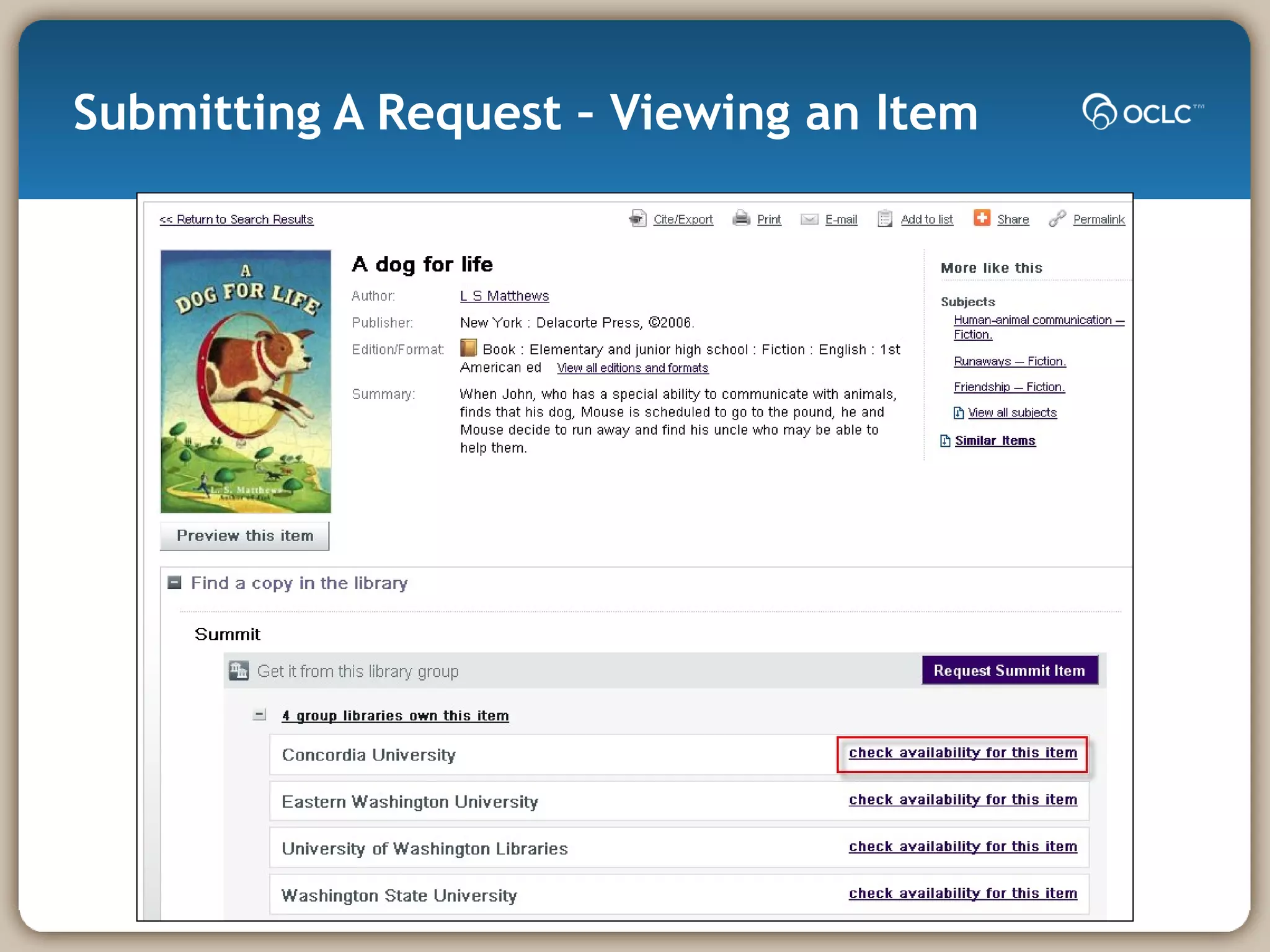The image size is (1270, 952).
Task: Open Friendship Fiction subject link
Action: click(1009, 387)
